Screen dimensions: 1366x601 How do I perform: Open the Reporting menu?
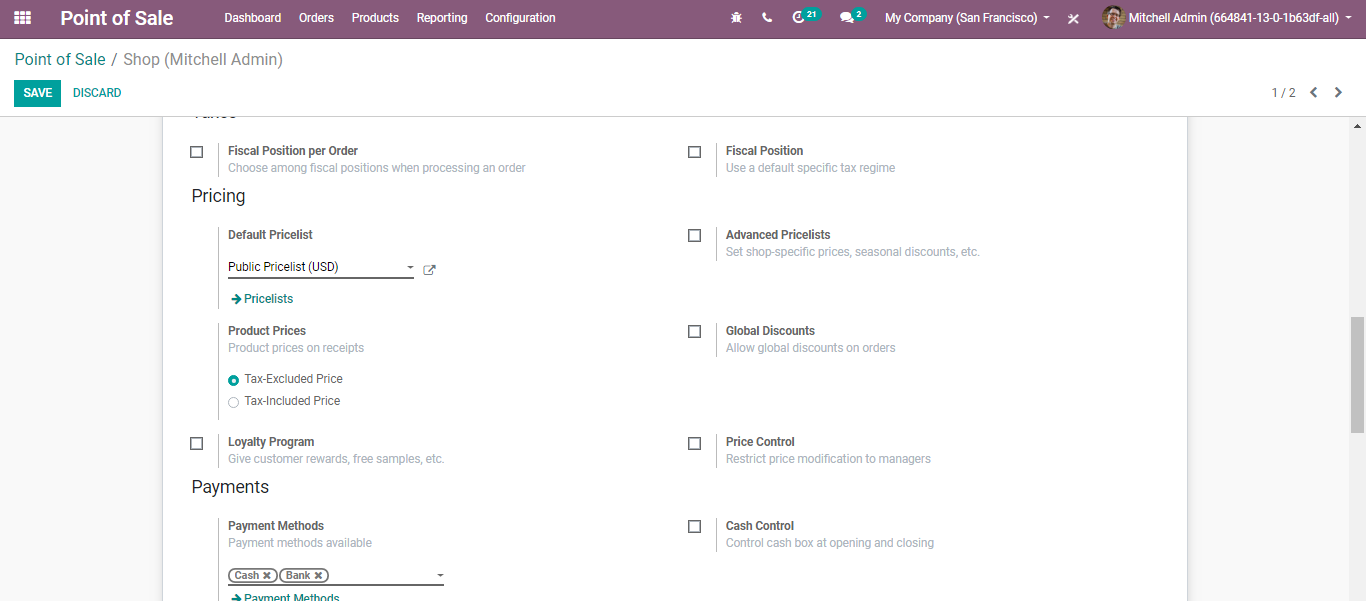[x=442, y=18]
